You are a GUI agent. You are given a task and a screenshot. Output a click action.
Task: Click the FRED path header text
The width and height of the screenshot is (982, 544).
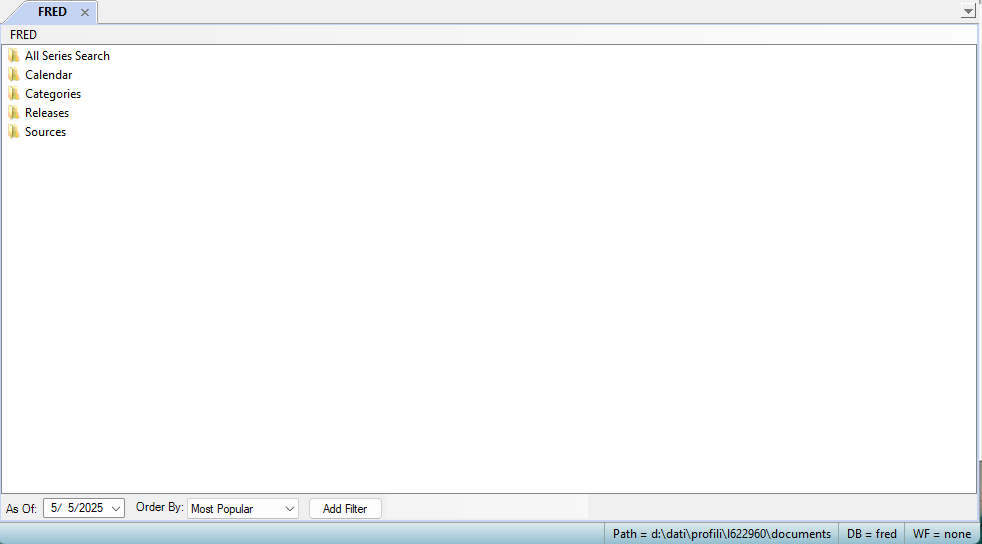click(x=23, y=34)
